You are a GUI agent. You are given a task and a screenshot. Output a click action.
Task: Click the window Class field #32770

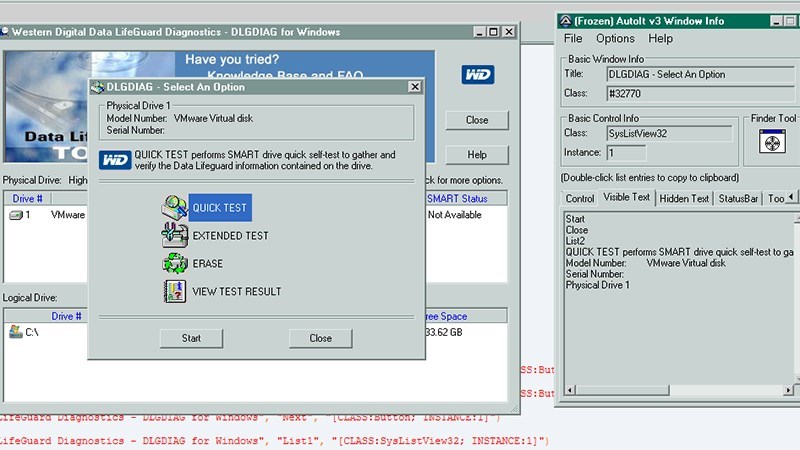click(701, 94)
